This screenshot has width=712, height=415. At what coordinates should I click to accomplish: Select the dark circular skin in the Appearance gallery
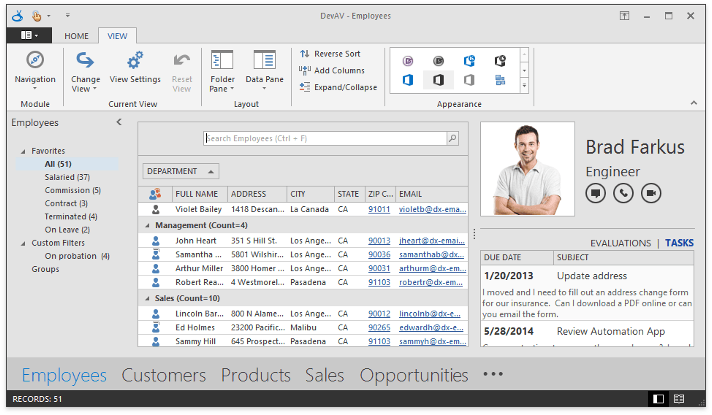pos(438,61)
